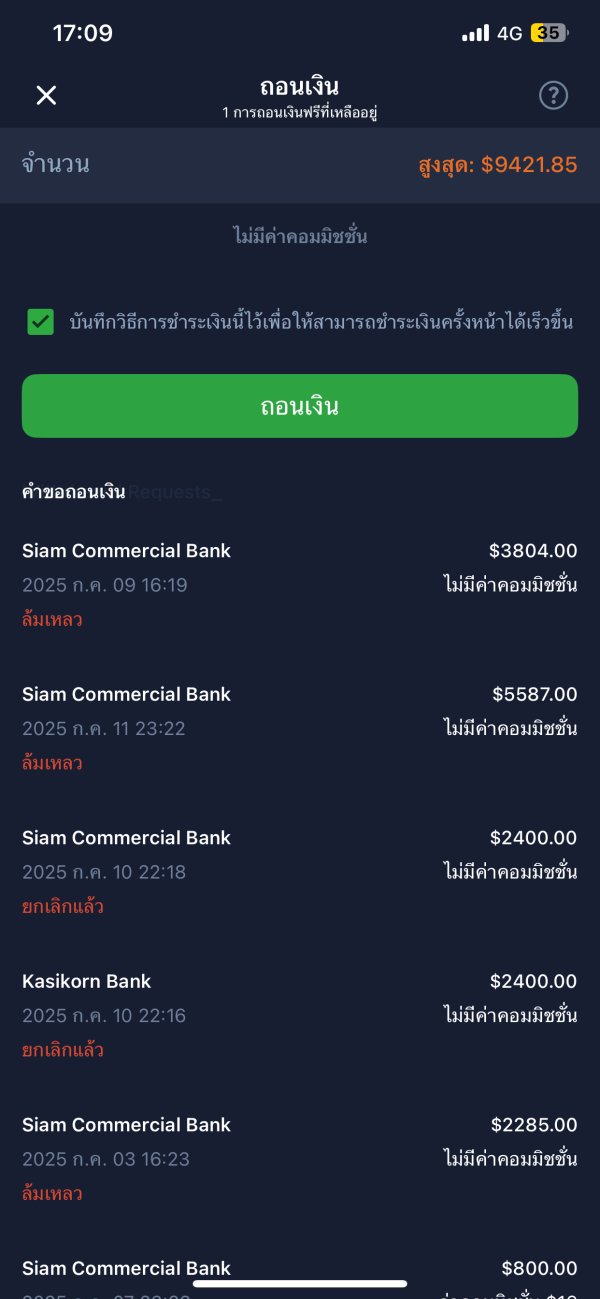Tap the free withdrawals remaining subtitle
This screenshot has width=600, height=1299.
pyautogui.click(x=299, y=113)
